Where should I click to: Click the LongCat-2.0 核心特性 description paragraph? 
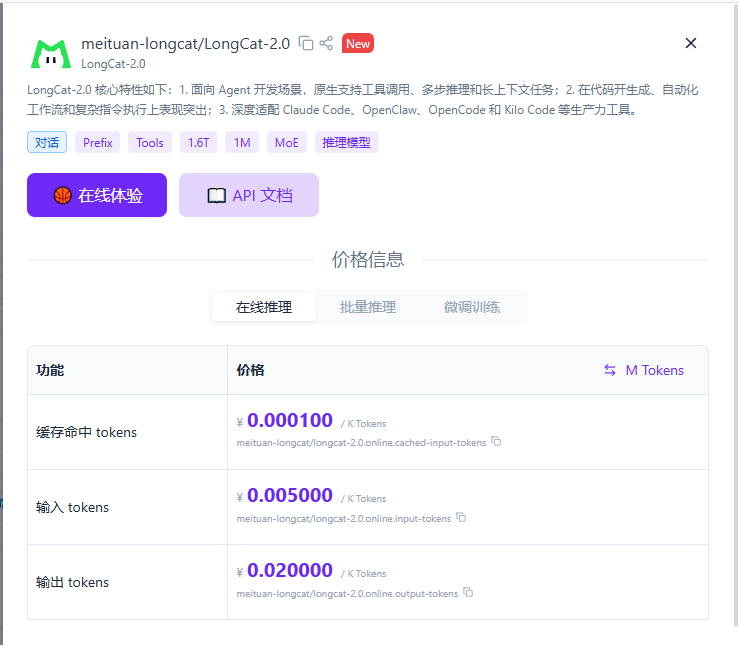[x=362, y=100]
